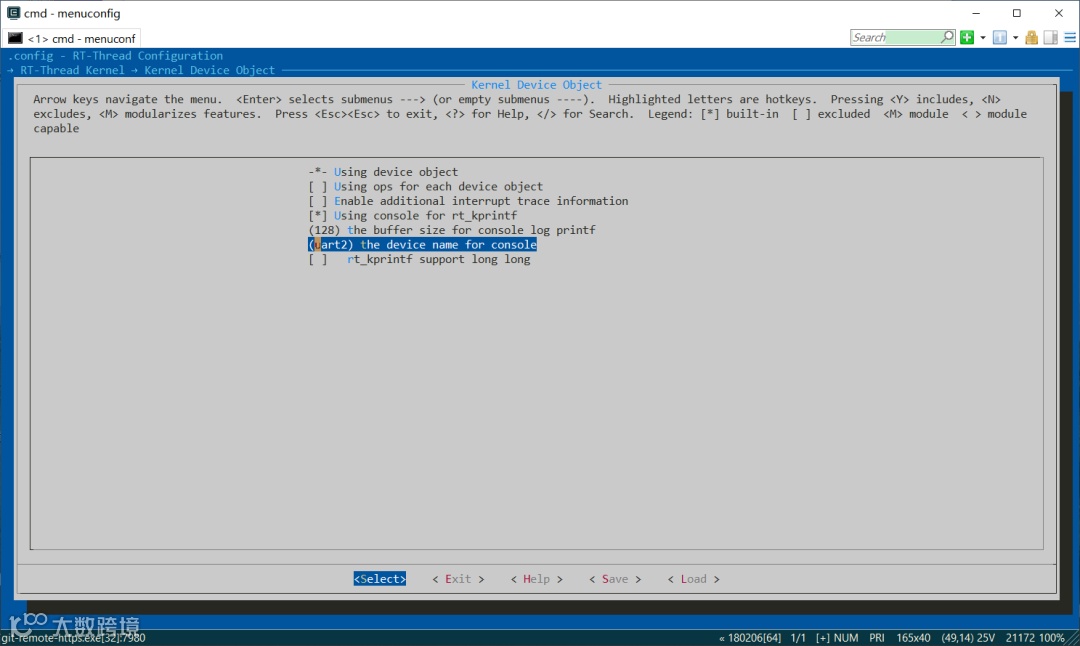The image size is (1080, 646).
Task: Click the < Load > button
Action: coord(694,579)
